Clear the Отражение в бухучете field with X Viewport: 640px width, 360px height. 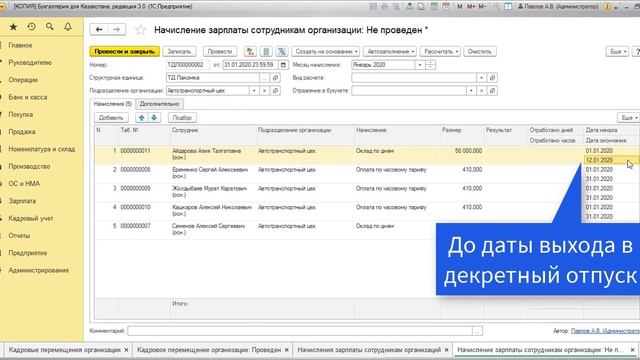coord(482,91)
